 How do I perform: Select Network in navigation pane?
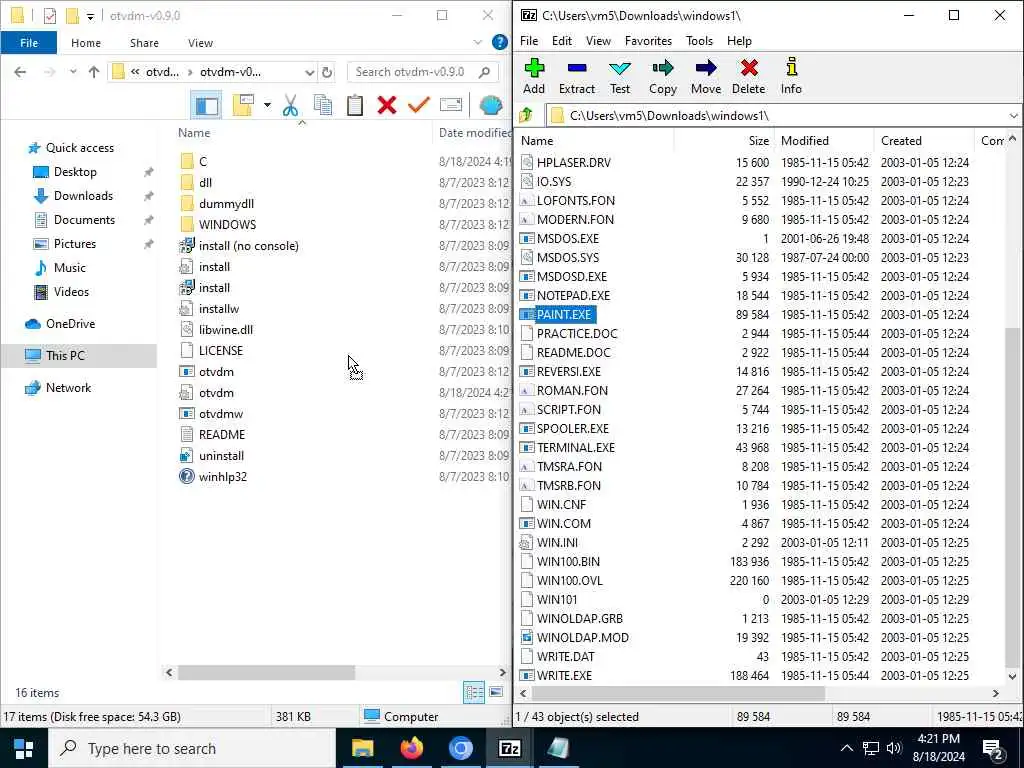pos(68,387)
